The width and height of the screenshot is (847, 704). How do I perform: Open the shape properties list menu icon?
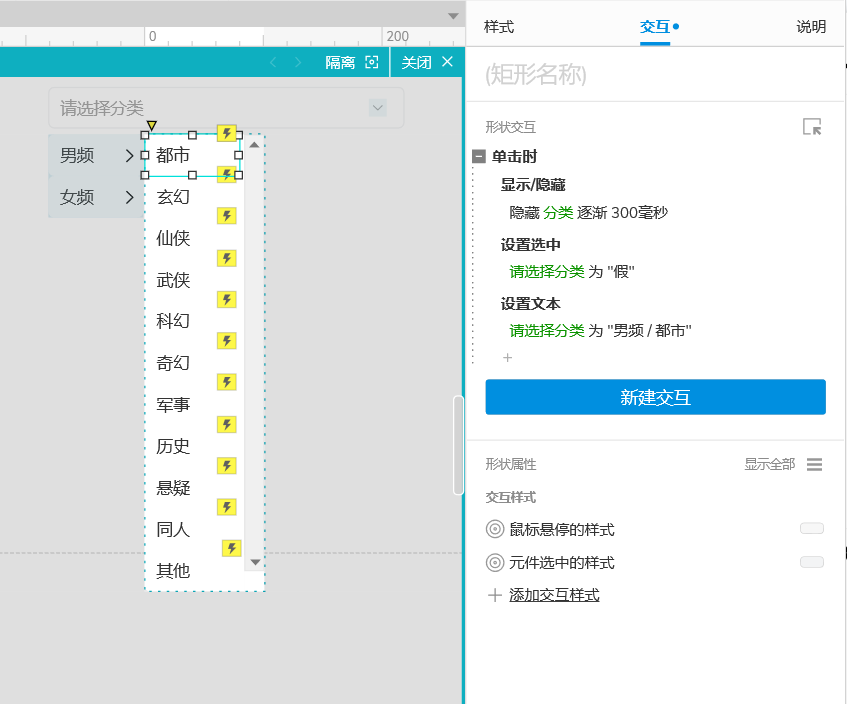814,464
